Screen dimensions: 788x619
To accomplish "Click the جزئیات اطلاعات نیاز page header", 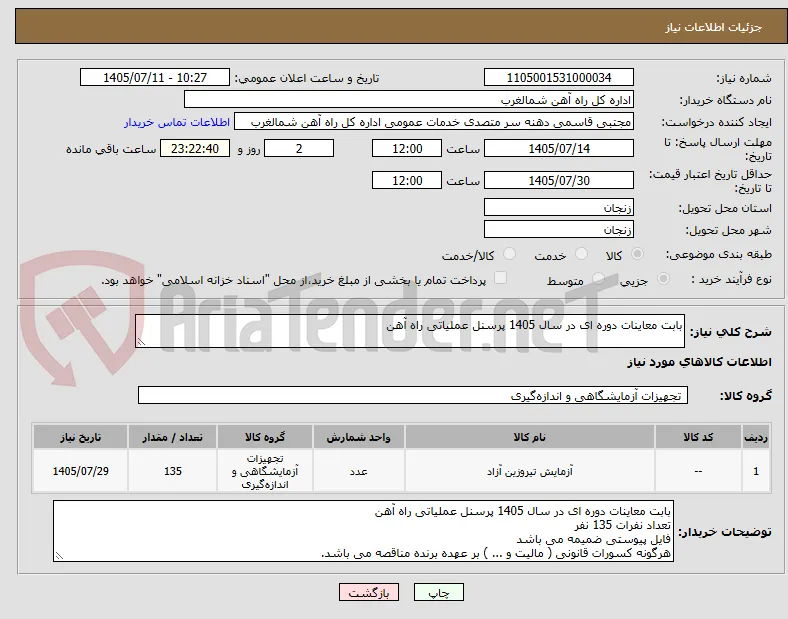I will tap(714, 27).
